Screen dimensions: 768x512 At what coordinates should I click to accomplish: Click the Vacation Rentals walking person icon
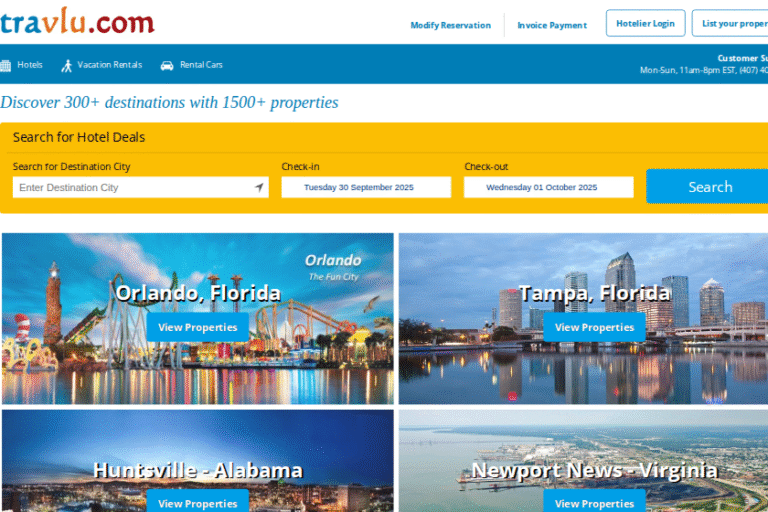67,65
